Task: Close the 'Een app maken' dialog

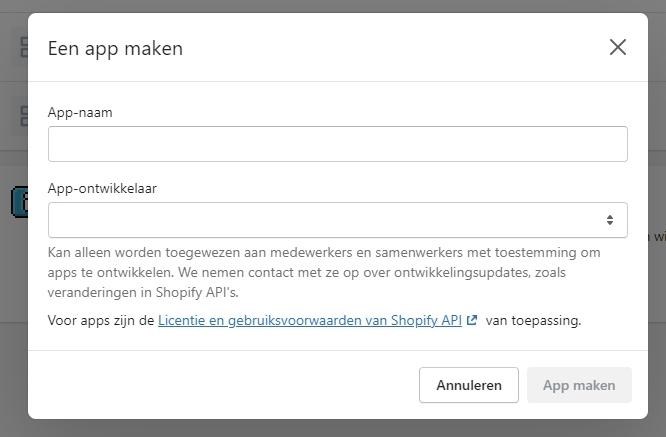Action: [618, 47]
